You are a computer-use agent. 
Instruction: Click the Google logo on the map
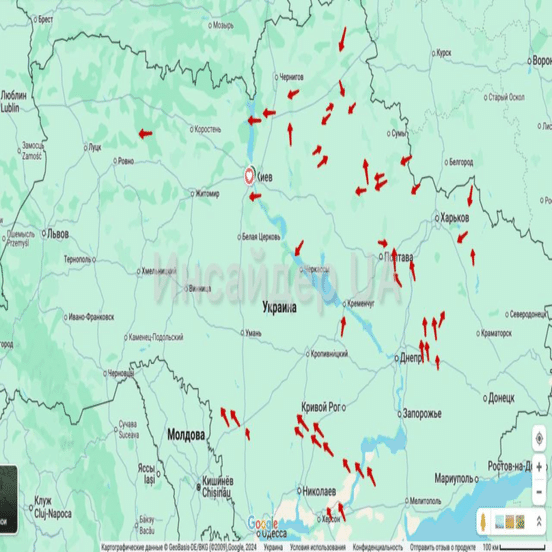[262, 523]
